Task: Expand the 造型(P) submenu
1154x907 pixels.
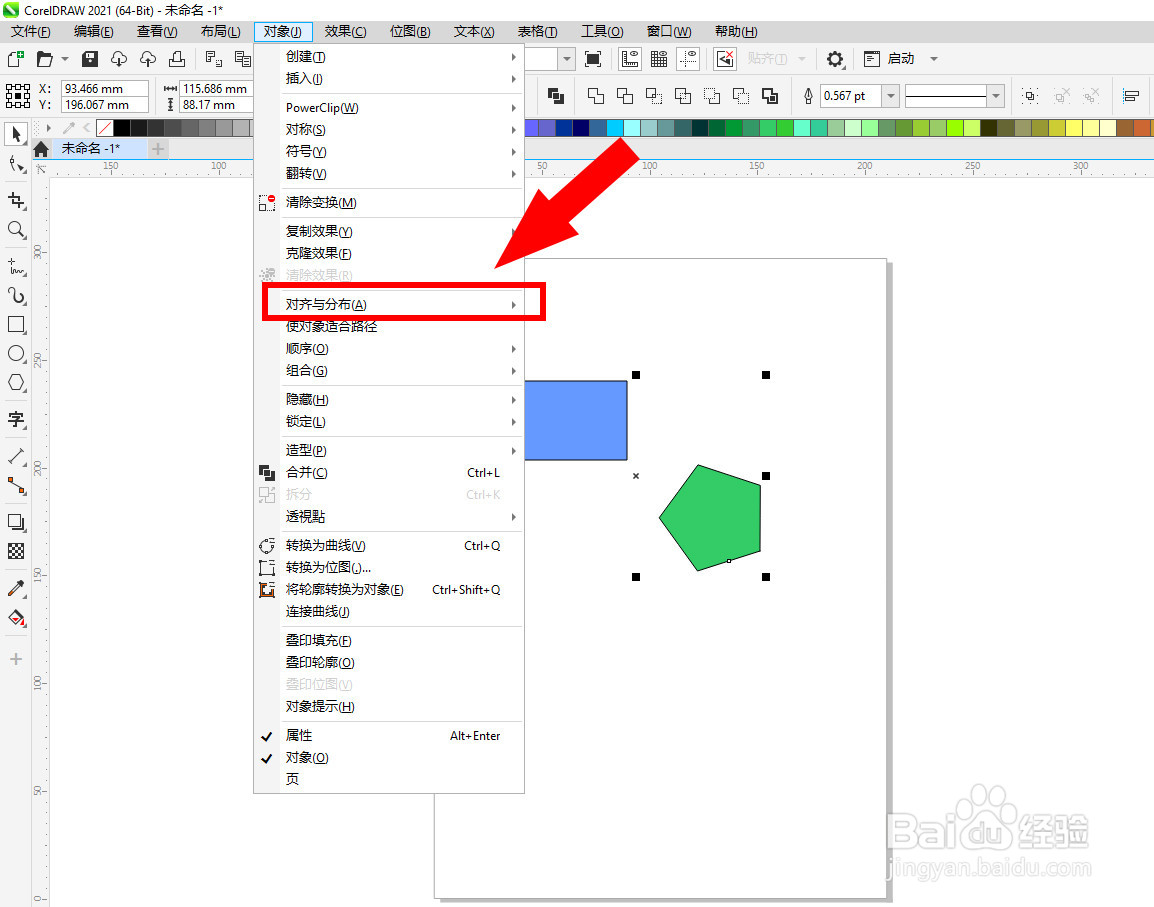Action: (389, 450)
